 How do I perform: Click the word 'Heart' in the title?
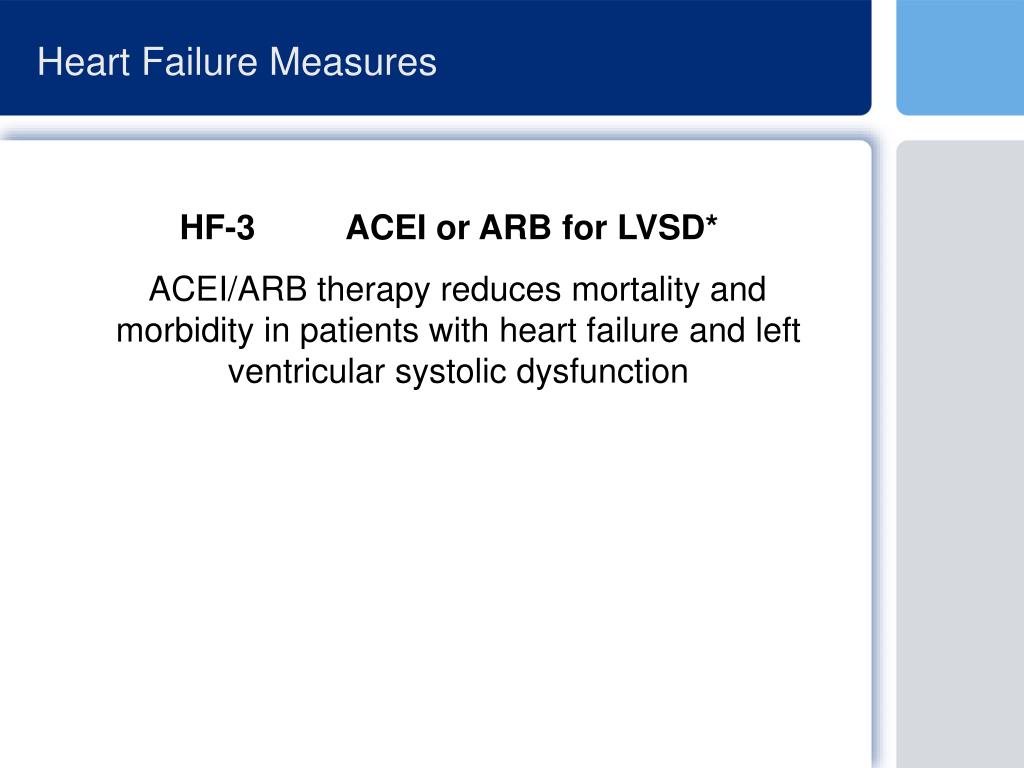[x=84, y=62]
